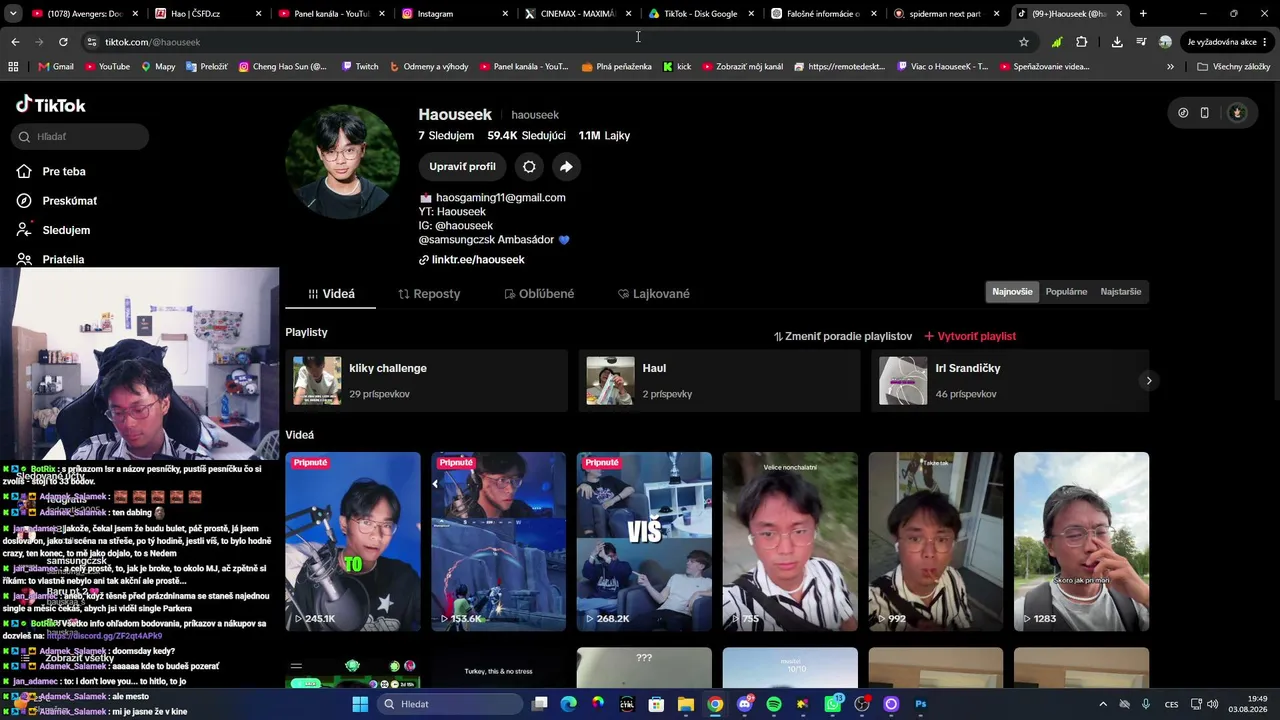Open File Explorer from the taskbar

(x=686, y=704)
